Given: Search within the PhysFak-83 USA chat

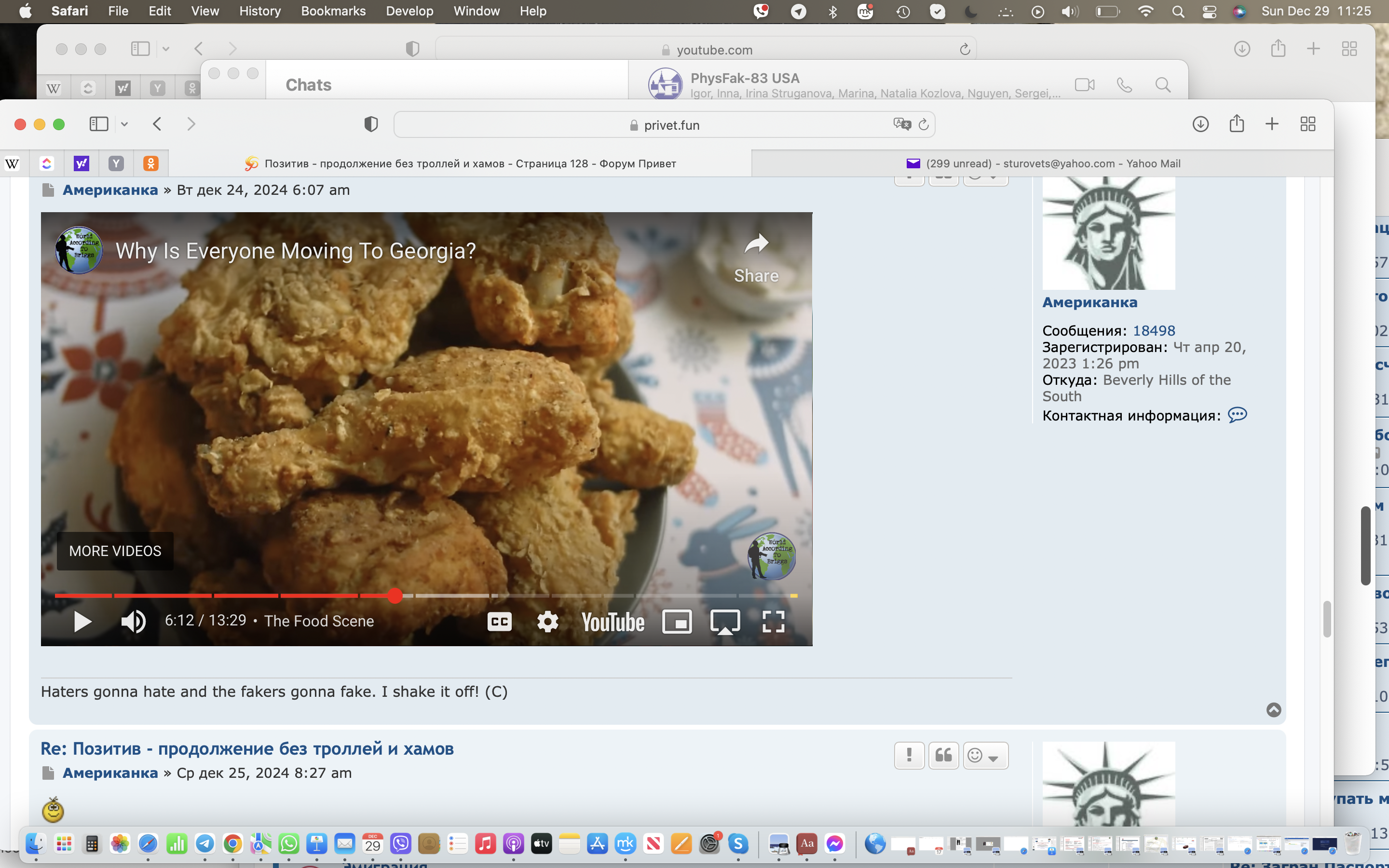Looking at the screenshot, I should [1163, 85].
